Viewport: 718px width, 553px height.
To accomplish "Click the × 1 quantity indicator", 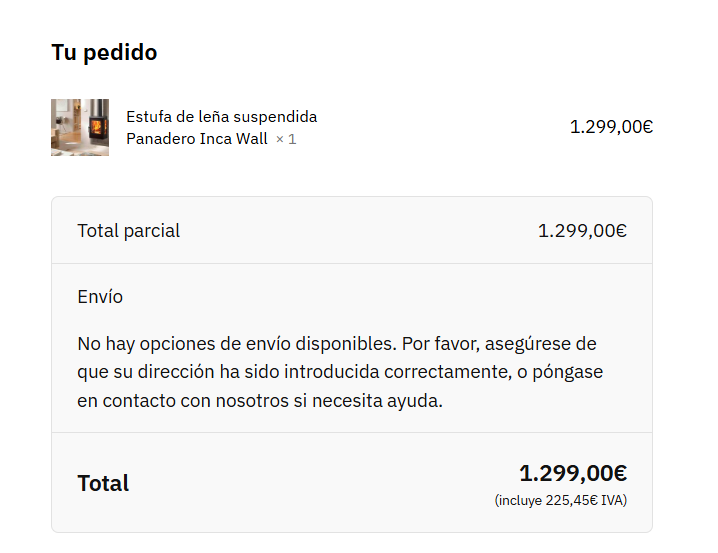I will tap(286, 139).
